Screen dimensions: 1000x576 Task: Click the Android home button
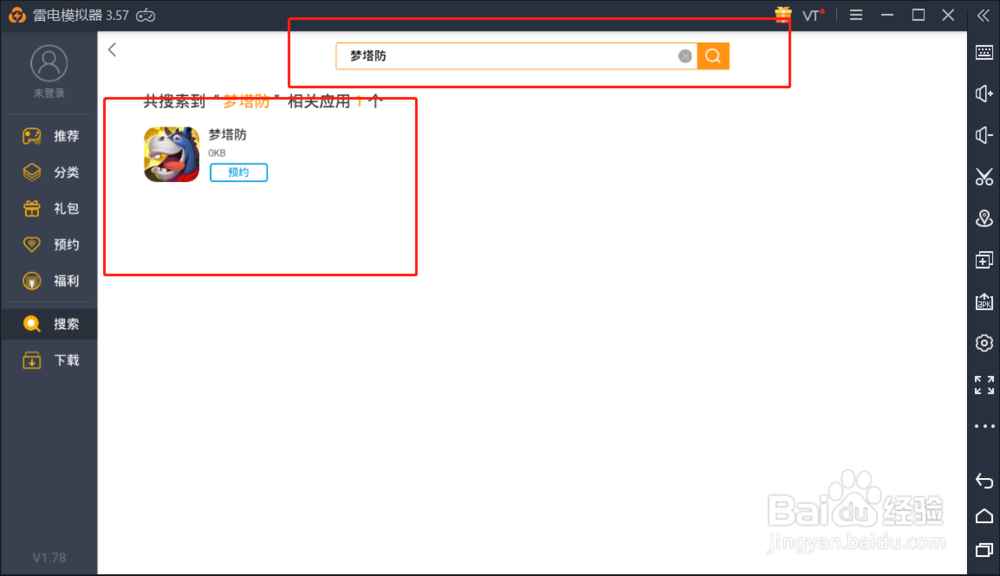[x=984, y=515]
